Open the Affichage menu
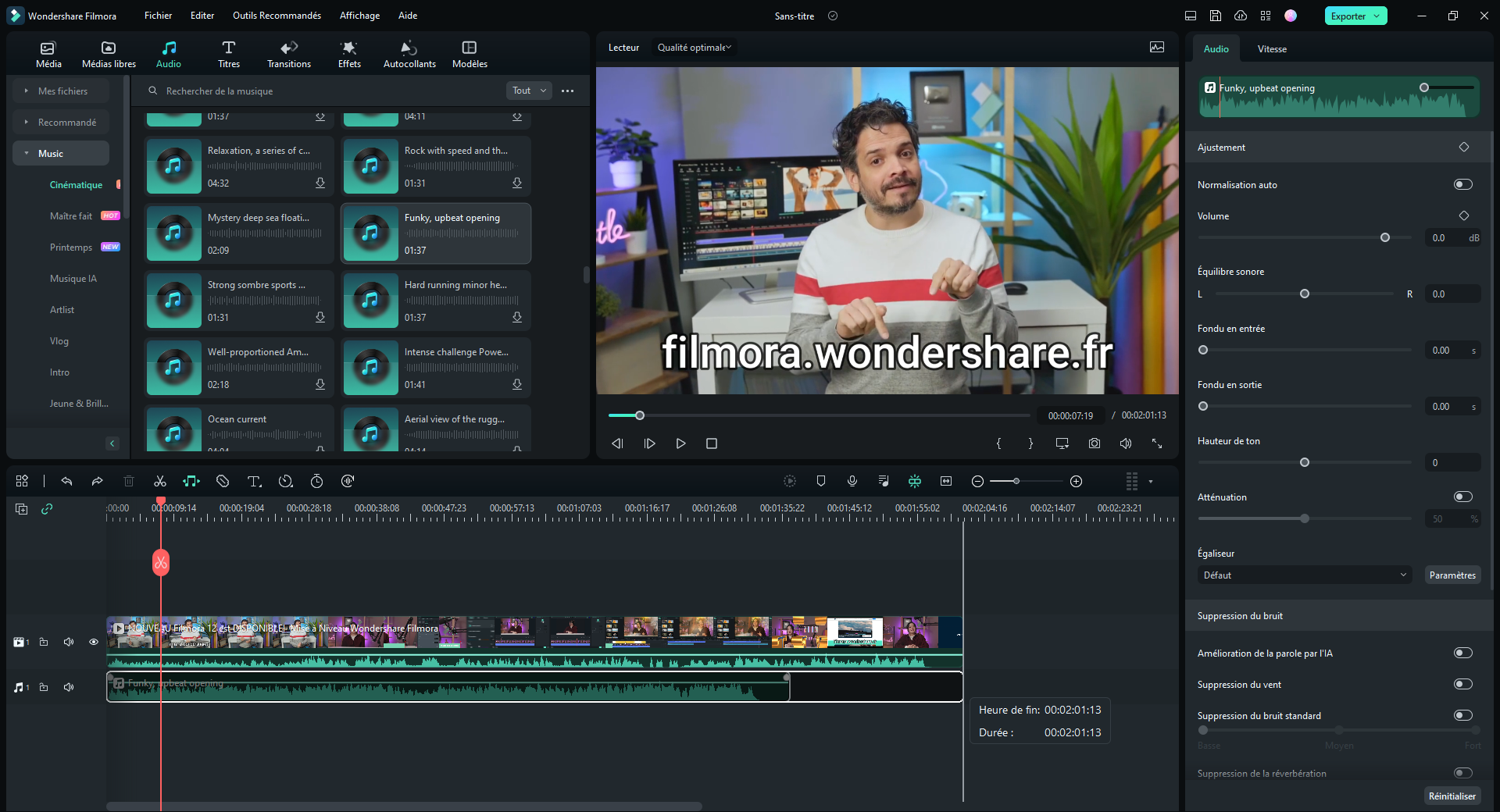Image resolution: width=1500 pixels, height=812 pixels. click(x=359, y=16)
